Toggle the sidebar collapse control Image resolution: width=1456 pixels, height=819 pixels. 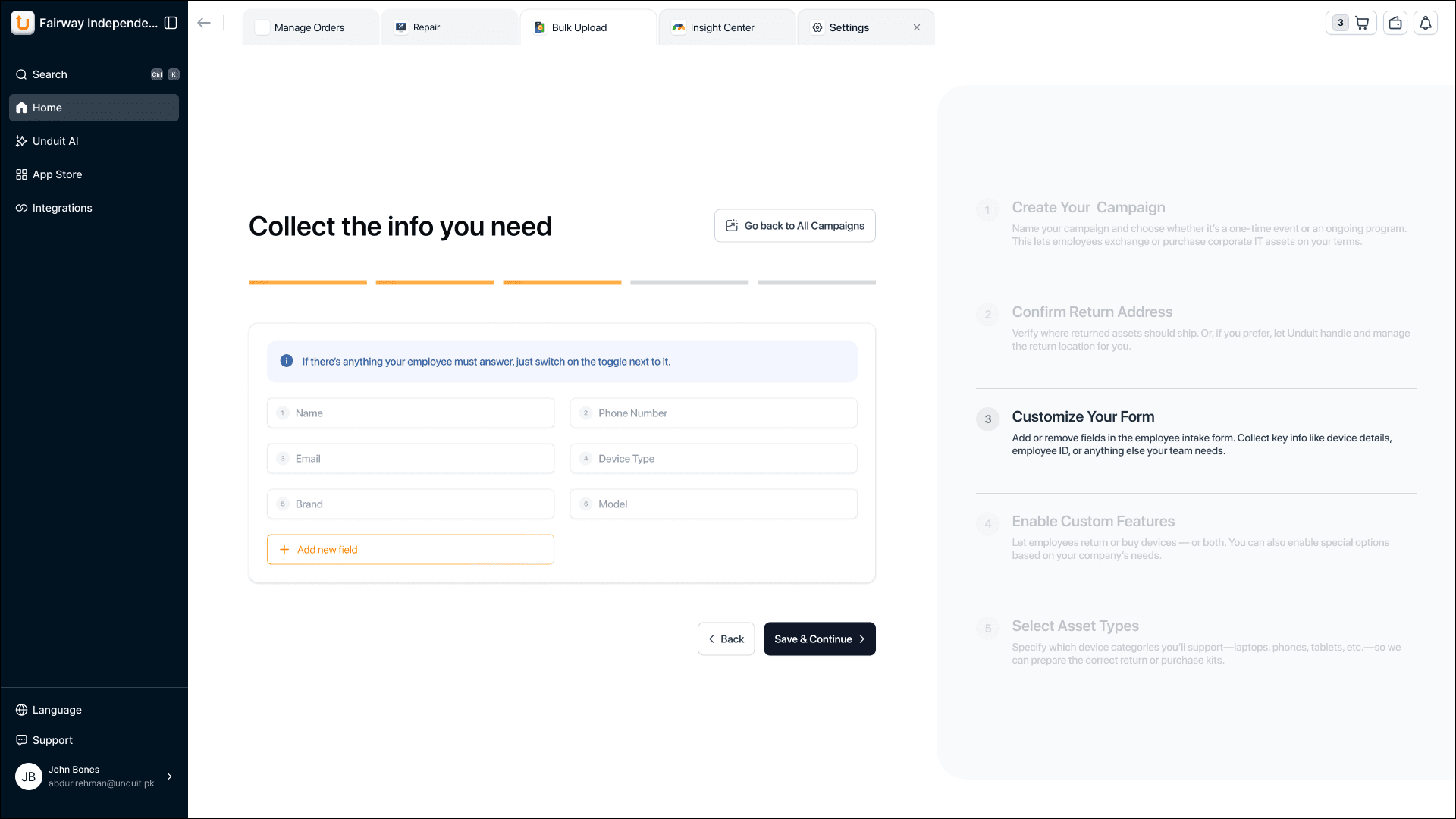click(171, 23)
